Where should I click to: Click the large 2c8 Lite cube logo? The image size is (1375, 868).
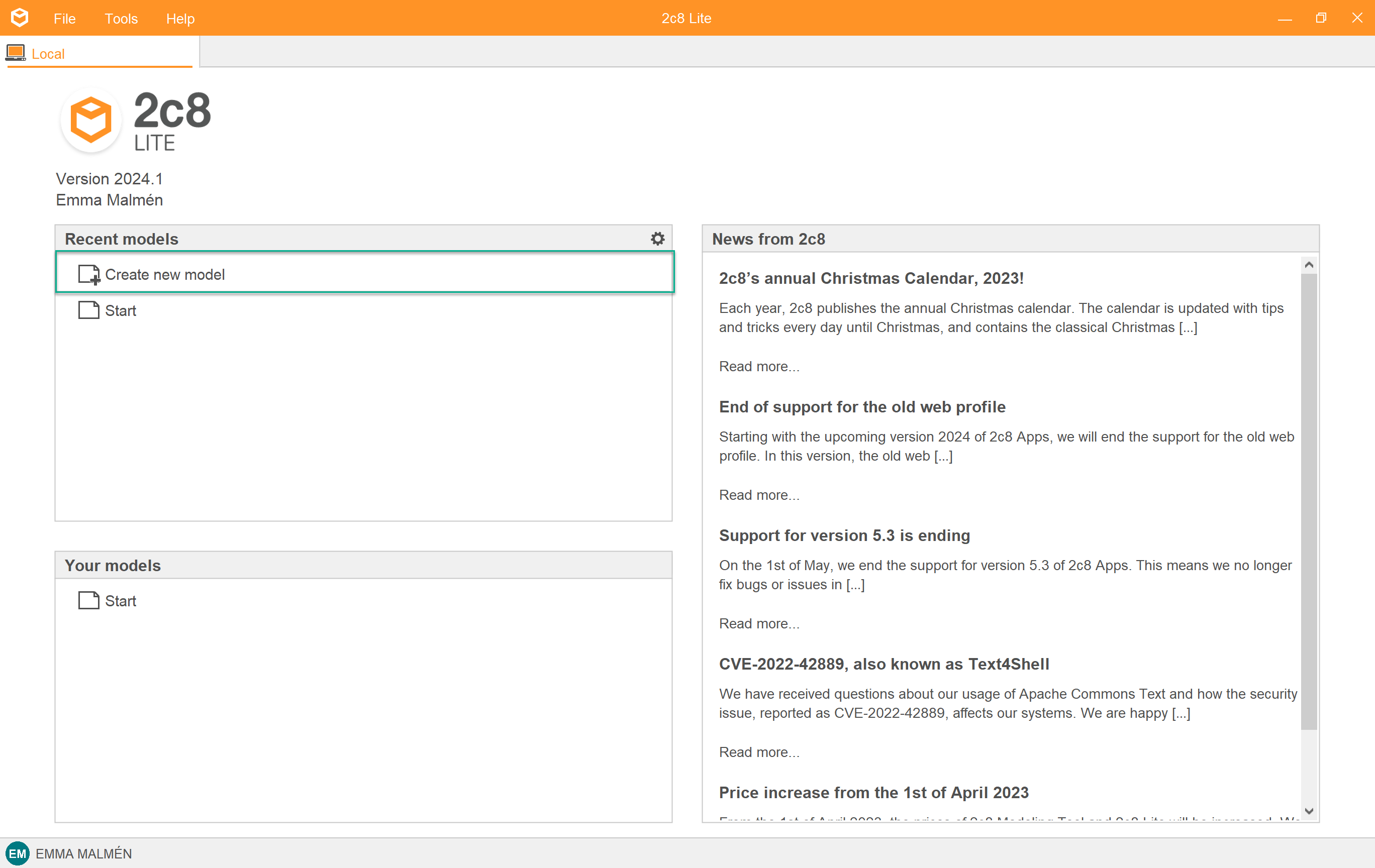(91, 119)
